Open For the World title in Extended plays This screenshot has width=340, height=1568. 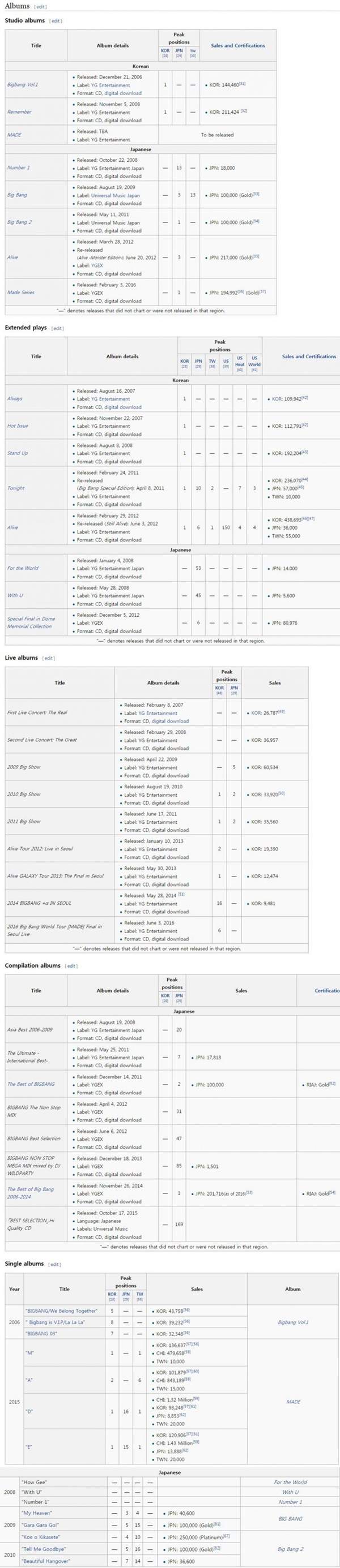click(23, 568)
